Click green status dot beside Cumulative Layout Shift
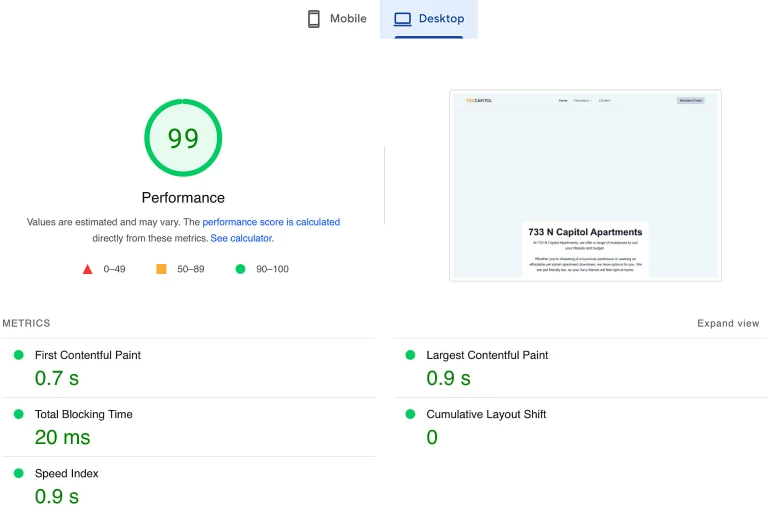This screenshot has width=768, height=521. [410, 414]
